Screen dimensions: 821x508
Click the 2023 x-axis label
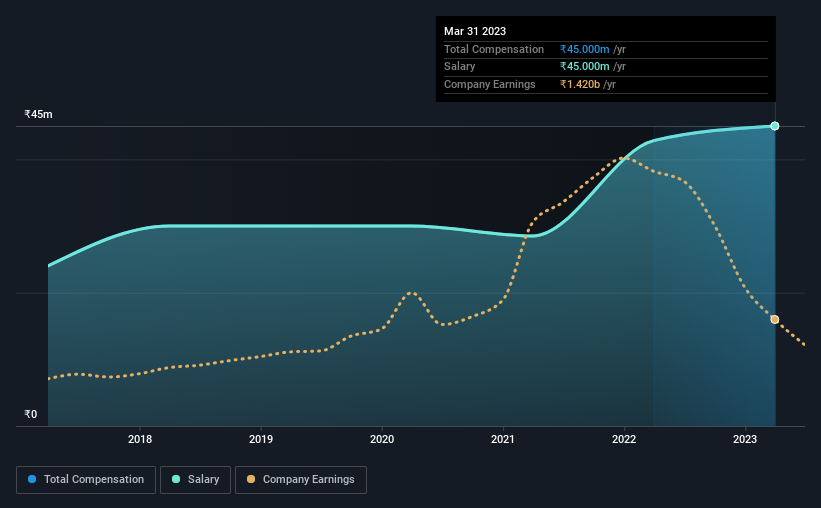(x=745, y=439)
